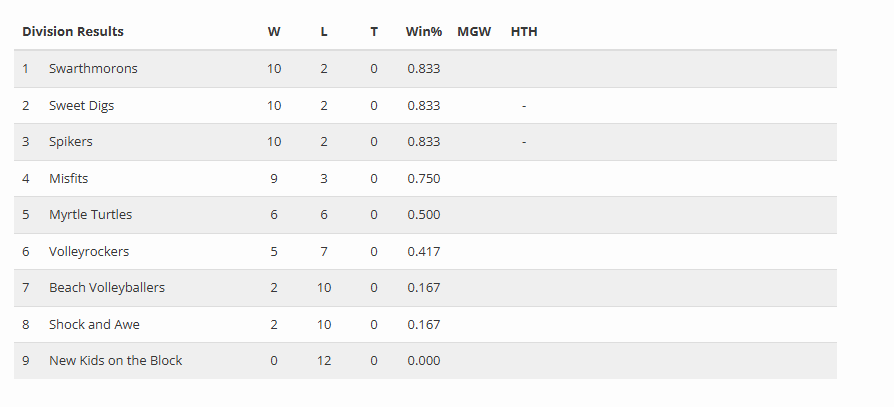Click the T column header
Viewport: 894px width, 407px height.
pyautogui.click(x=374, y=31)
